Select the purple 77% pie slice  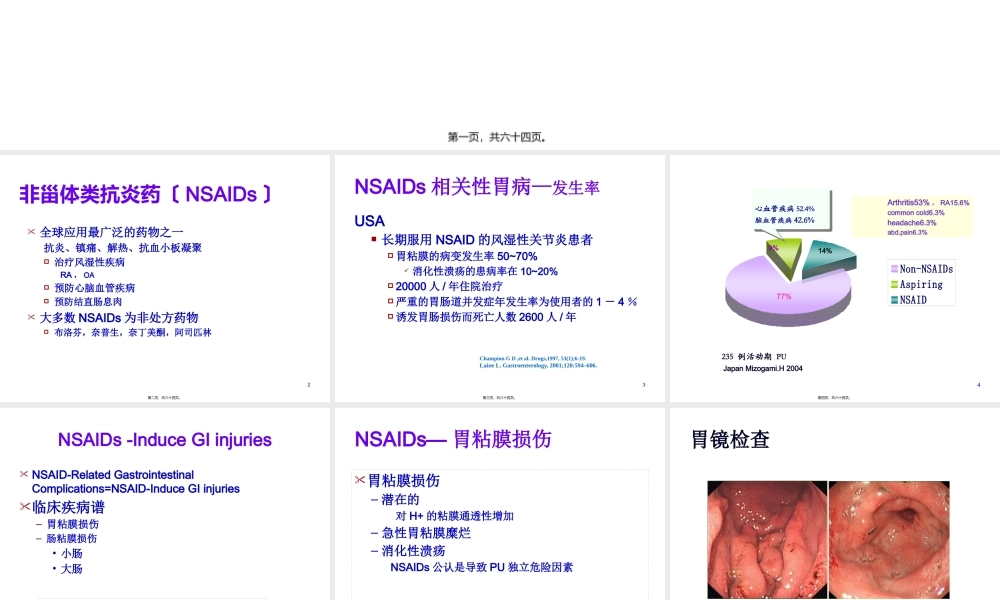pos(784,296)
